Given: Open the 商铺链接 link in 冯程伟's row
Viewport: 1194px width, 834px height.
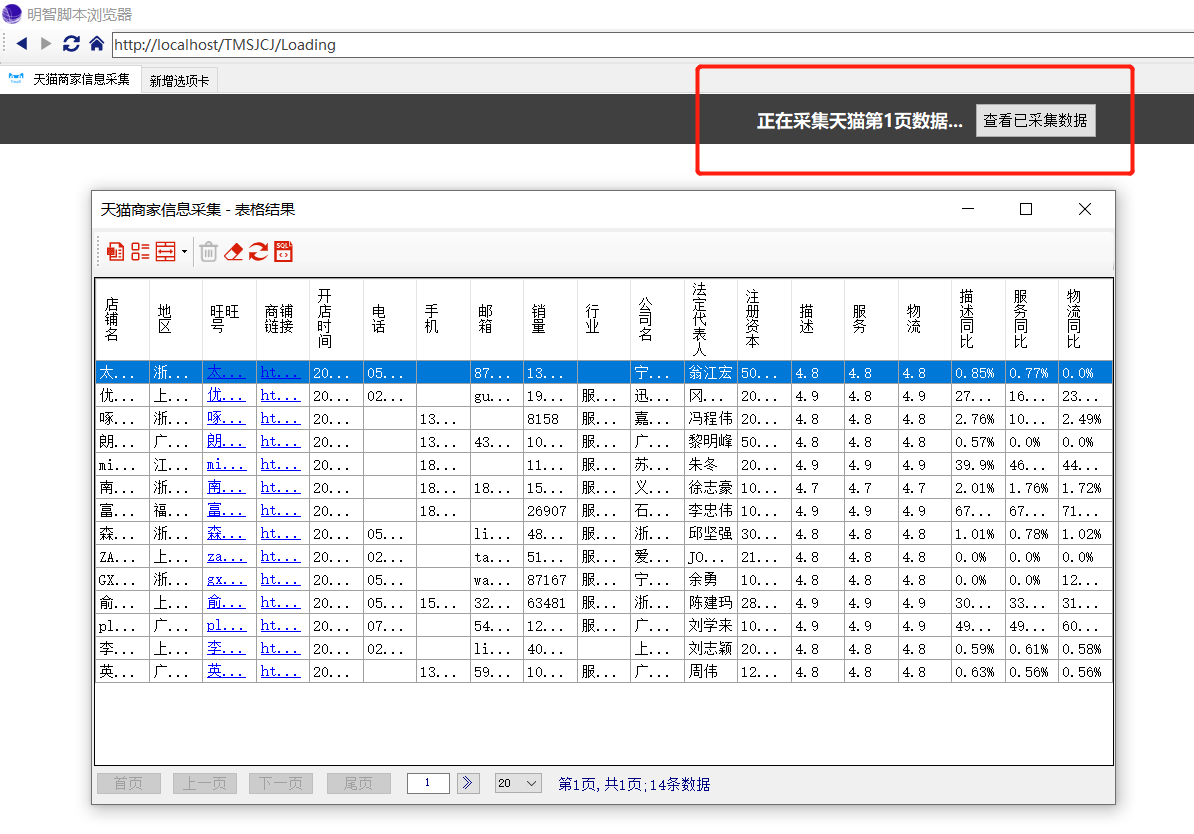Looking at the screenshot, I should (280, 419).
